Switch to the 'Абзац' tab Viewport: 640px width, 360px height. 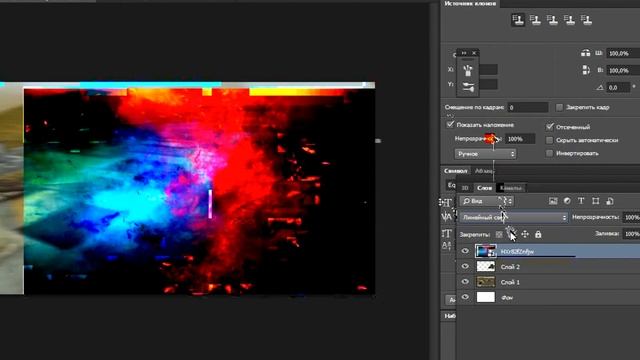coord(483,171)
